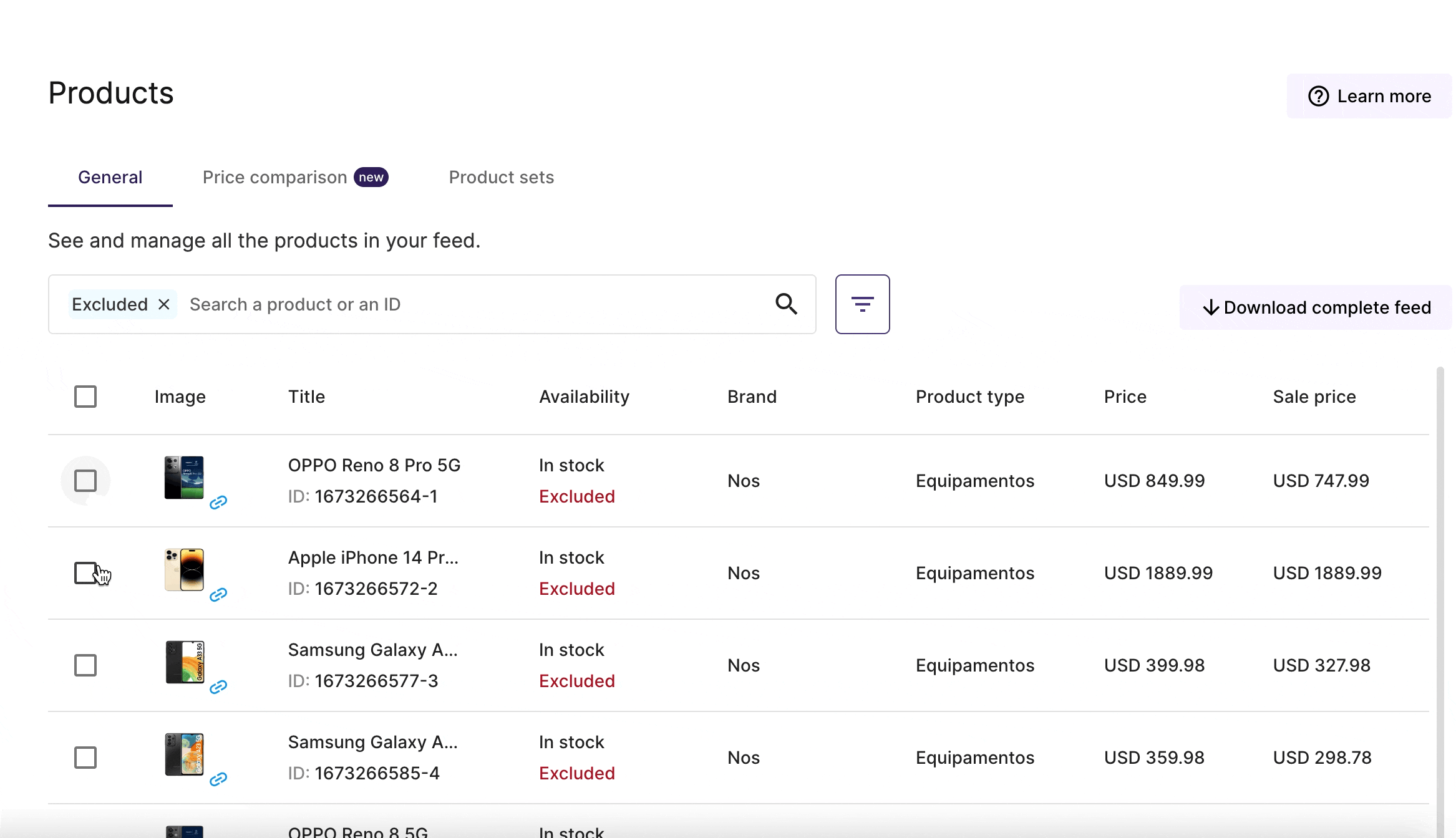
Task: Check the Apple iPhone 14 Pr... row
Action: [x=85, y=573]
